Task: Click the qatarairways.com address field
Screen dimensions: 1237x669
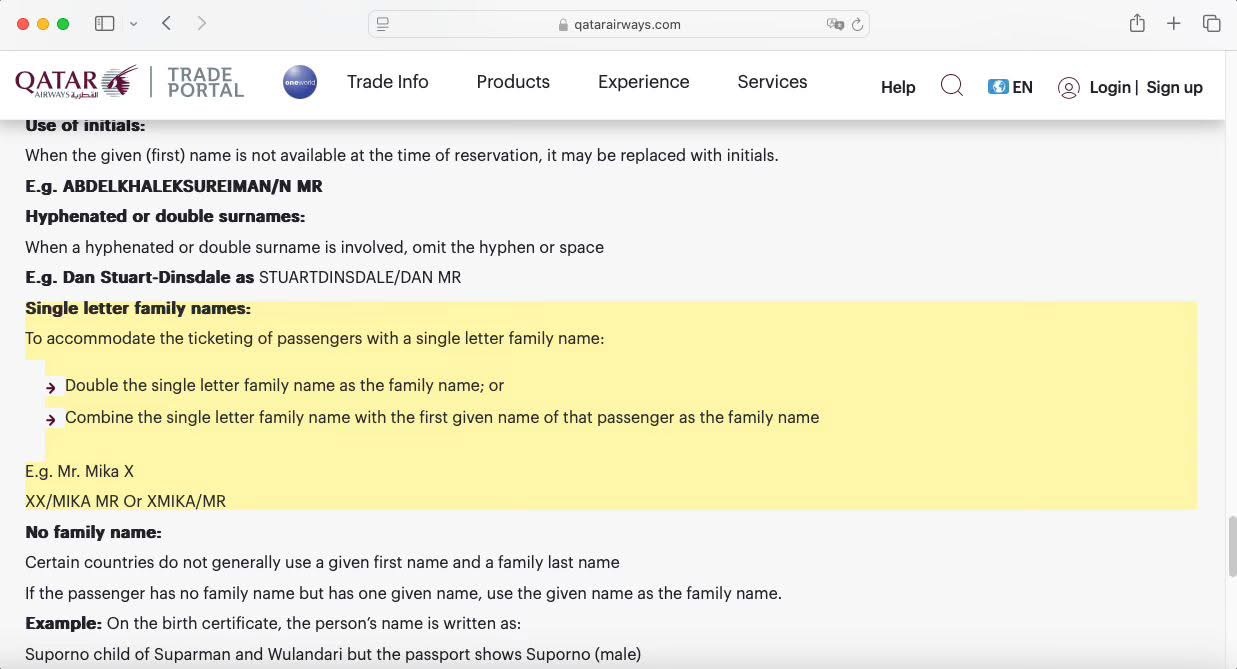Action: point(627,25)
